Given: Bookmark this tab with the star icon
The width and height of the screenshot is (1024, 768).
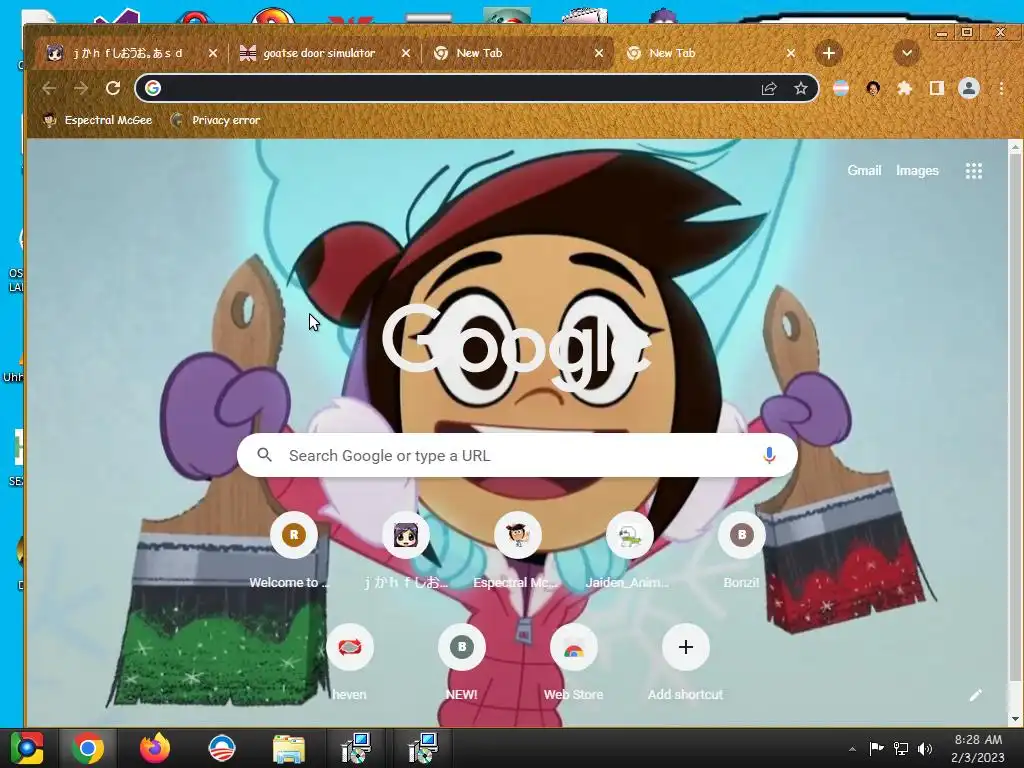Looking at the screenshot, I should (x=801, y=88).
